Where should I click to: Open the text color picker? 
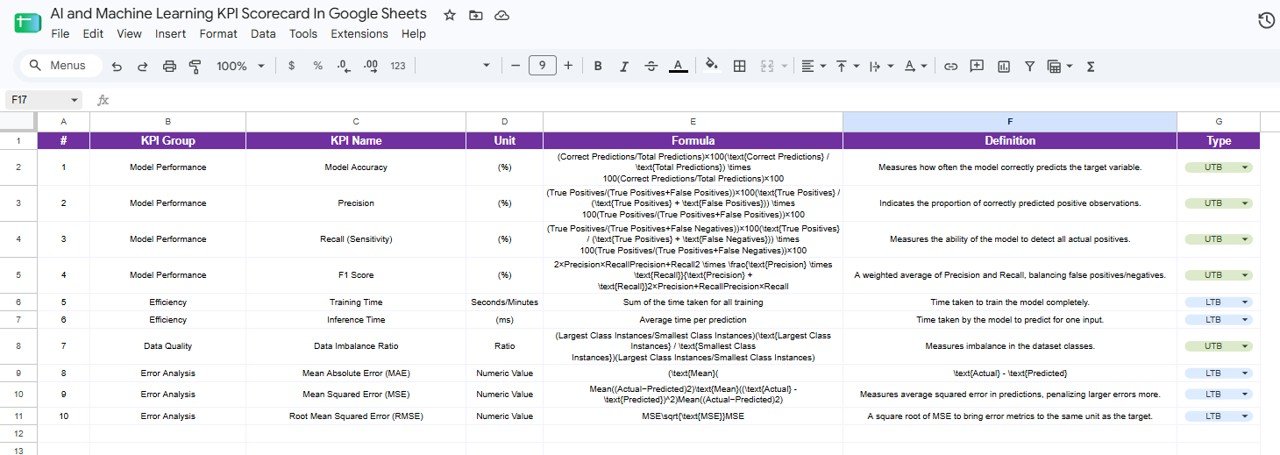(x=678, y=66)
